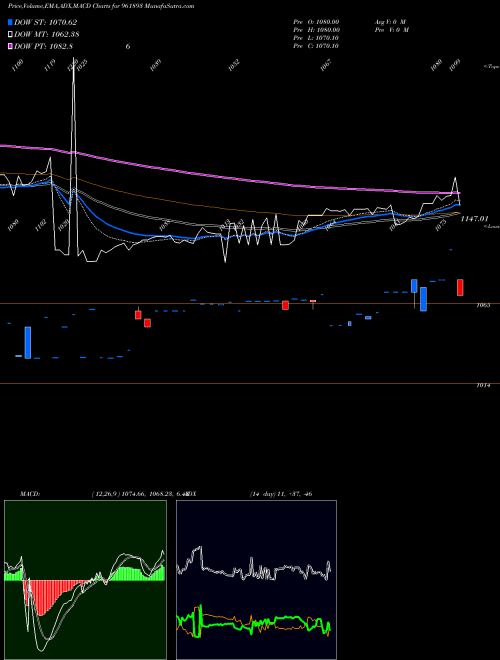The width and height of the screenshot is (500, 660).
Task: Click the ADX (14 day) values text
Action: [281, 494]
